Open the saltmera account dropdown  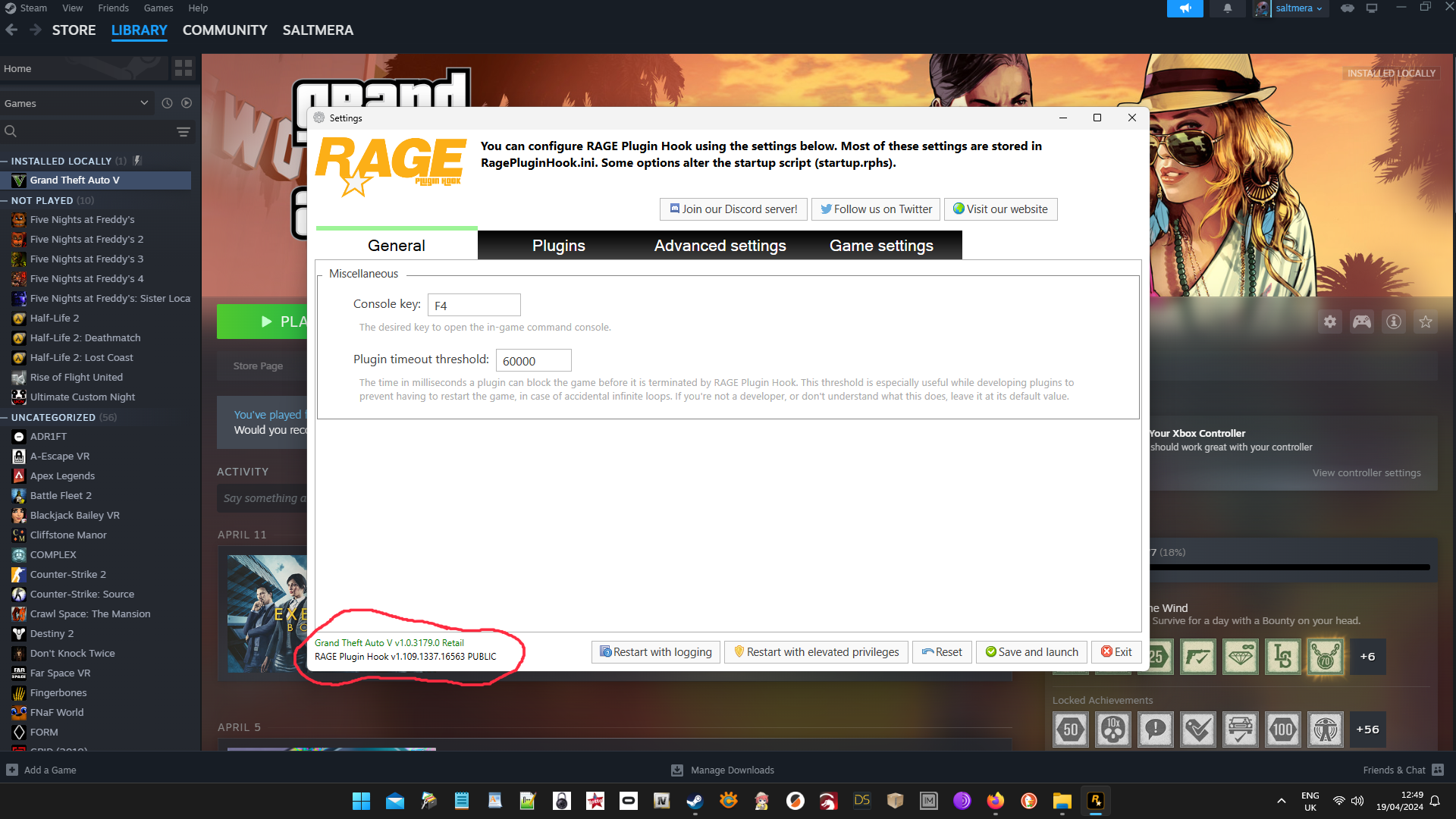click(x=1298, y=8)
